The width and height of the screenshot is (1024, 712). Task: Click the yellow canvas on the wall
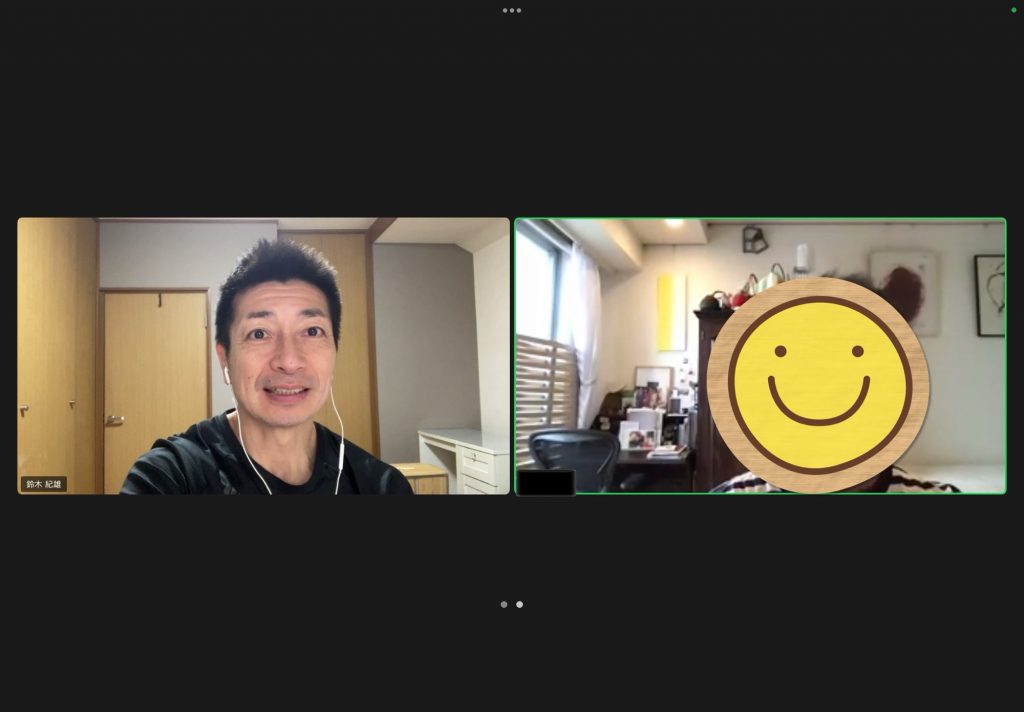[671, 312]
